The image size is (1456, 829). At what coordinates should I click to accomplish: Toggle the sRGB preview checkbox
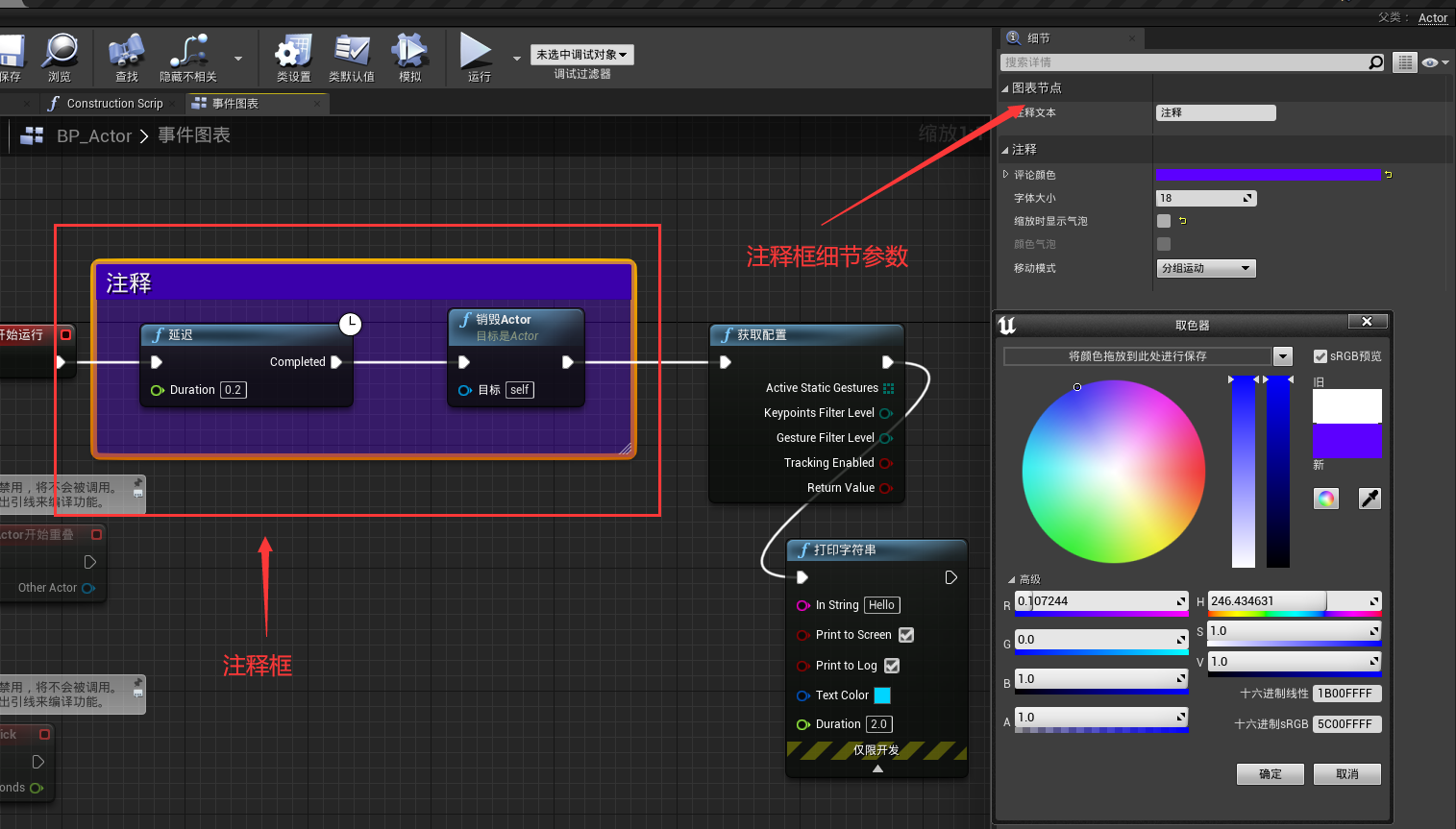(1320, 356)
